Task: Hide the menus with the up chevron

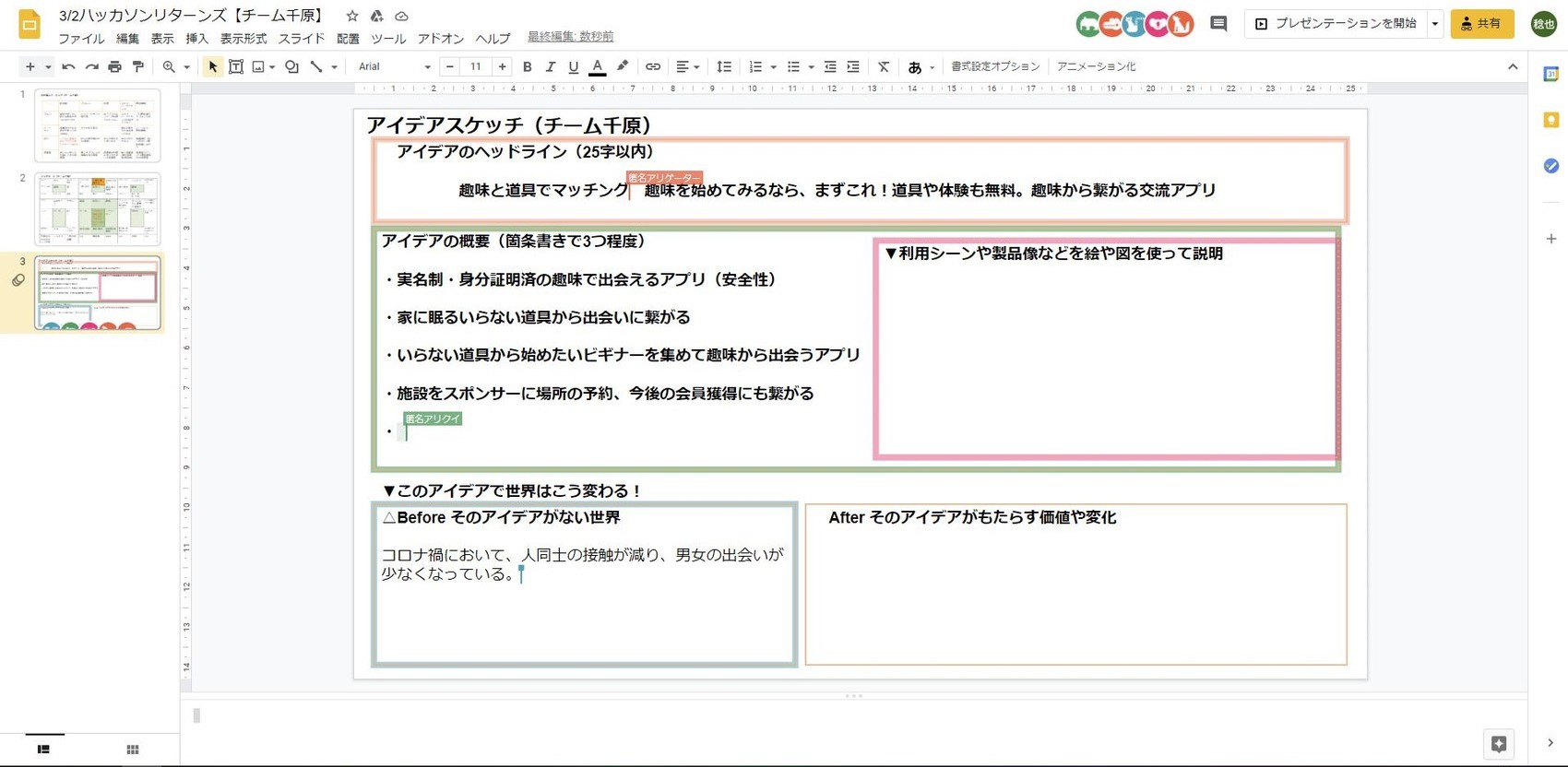Action: (1513, 66)
